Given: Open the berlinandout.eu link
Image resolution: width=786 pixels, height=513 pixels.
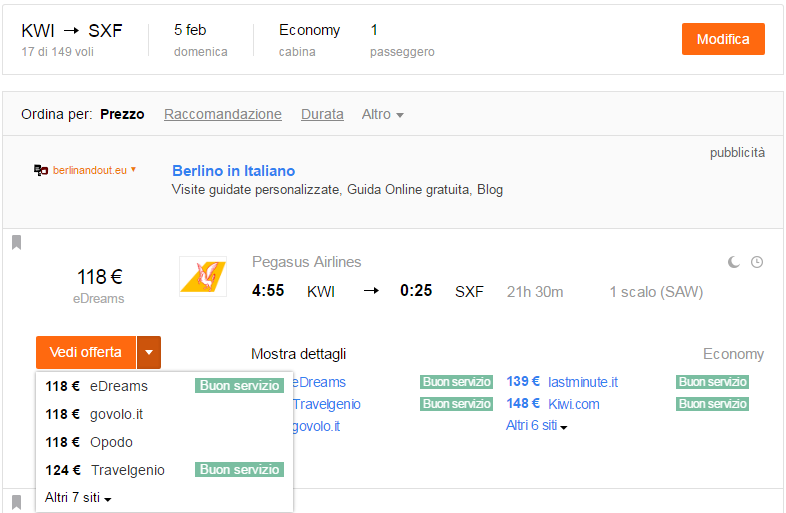Looking at the screenshot, I should click(90, 170).
